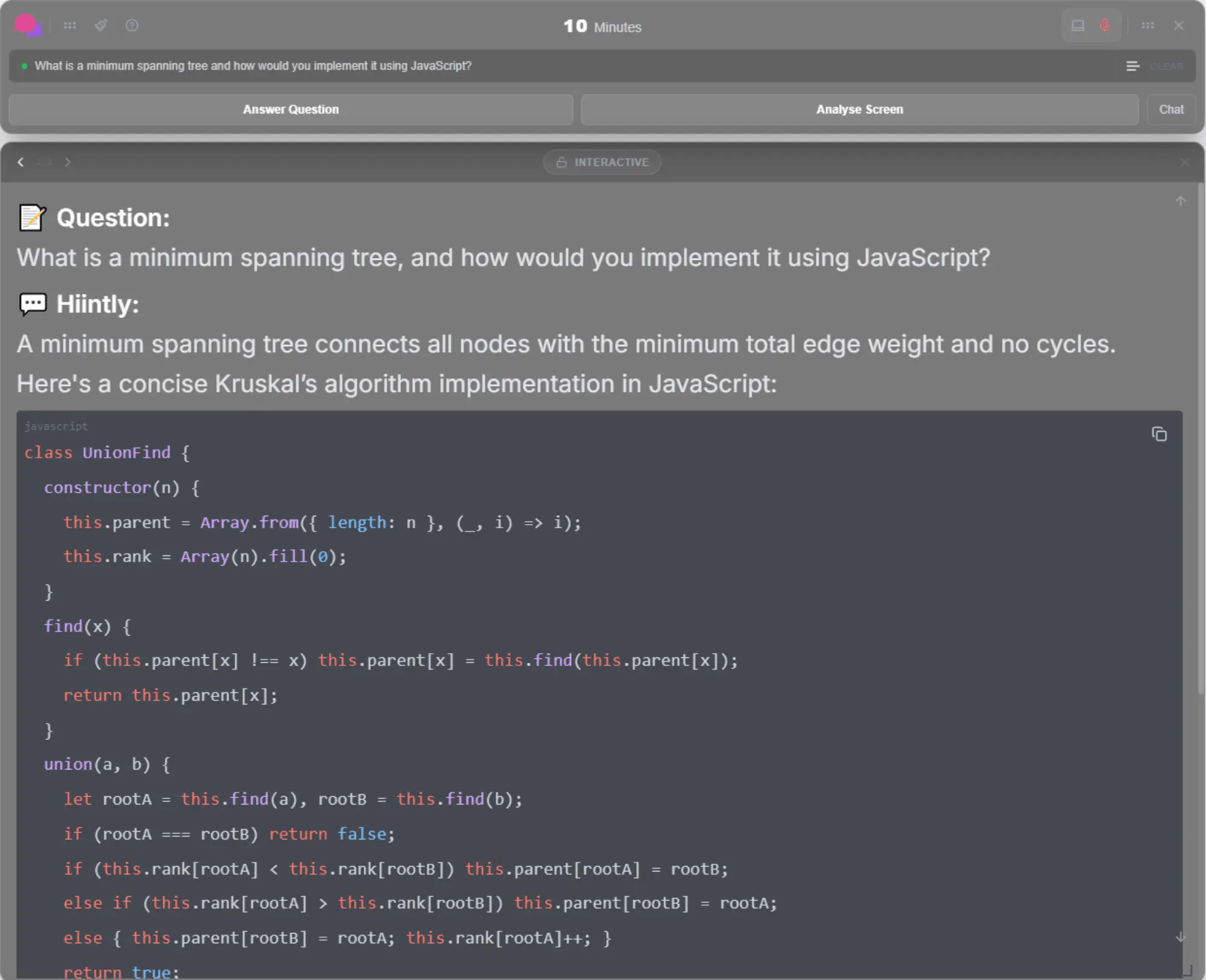Open the transcript lines icon beside CLEAR

tap(1132, 66)
